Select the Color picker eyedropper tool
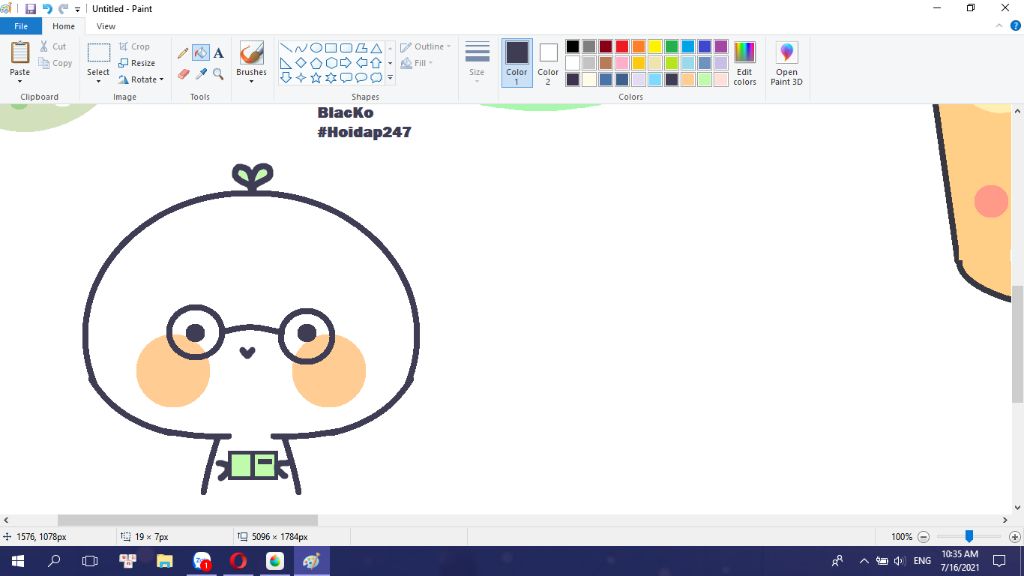 (200, 74)
